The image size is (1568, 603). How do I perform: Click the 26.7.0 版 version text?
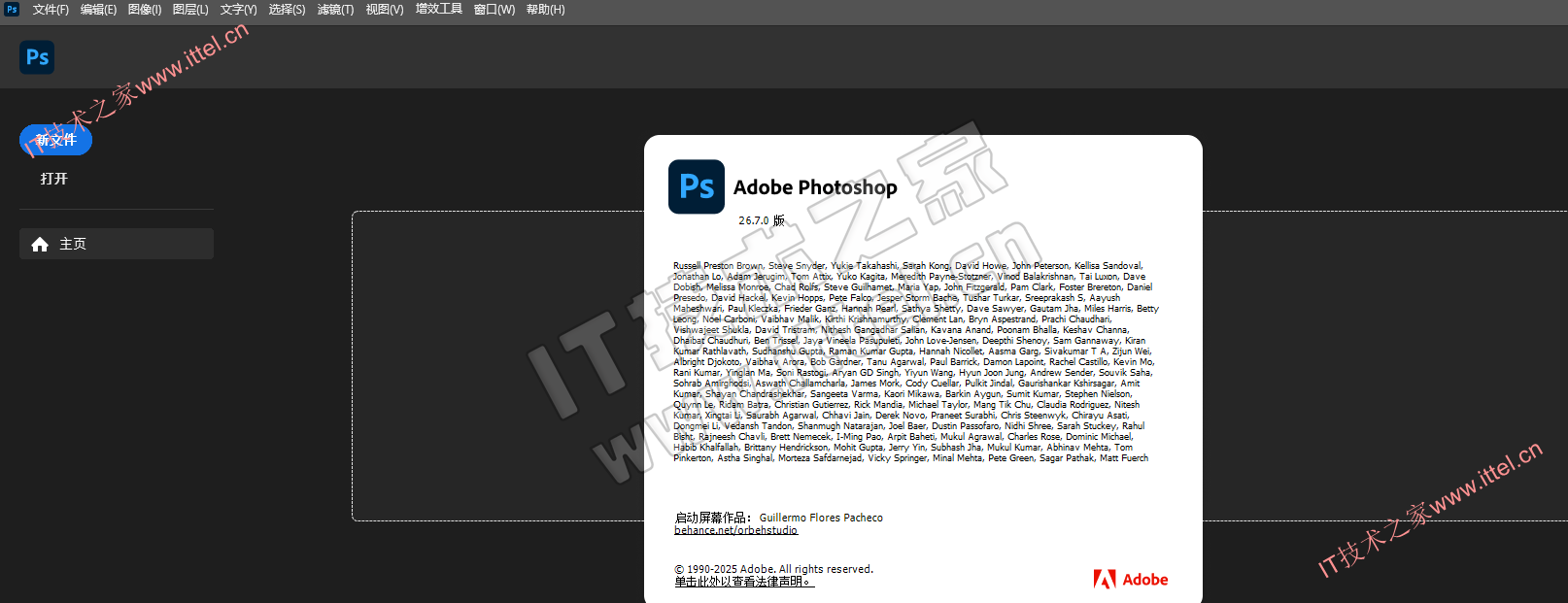click(x=762, y=220)
